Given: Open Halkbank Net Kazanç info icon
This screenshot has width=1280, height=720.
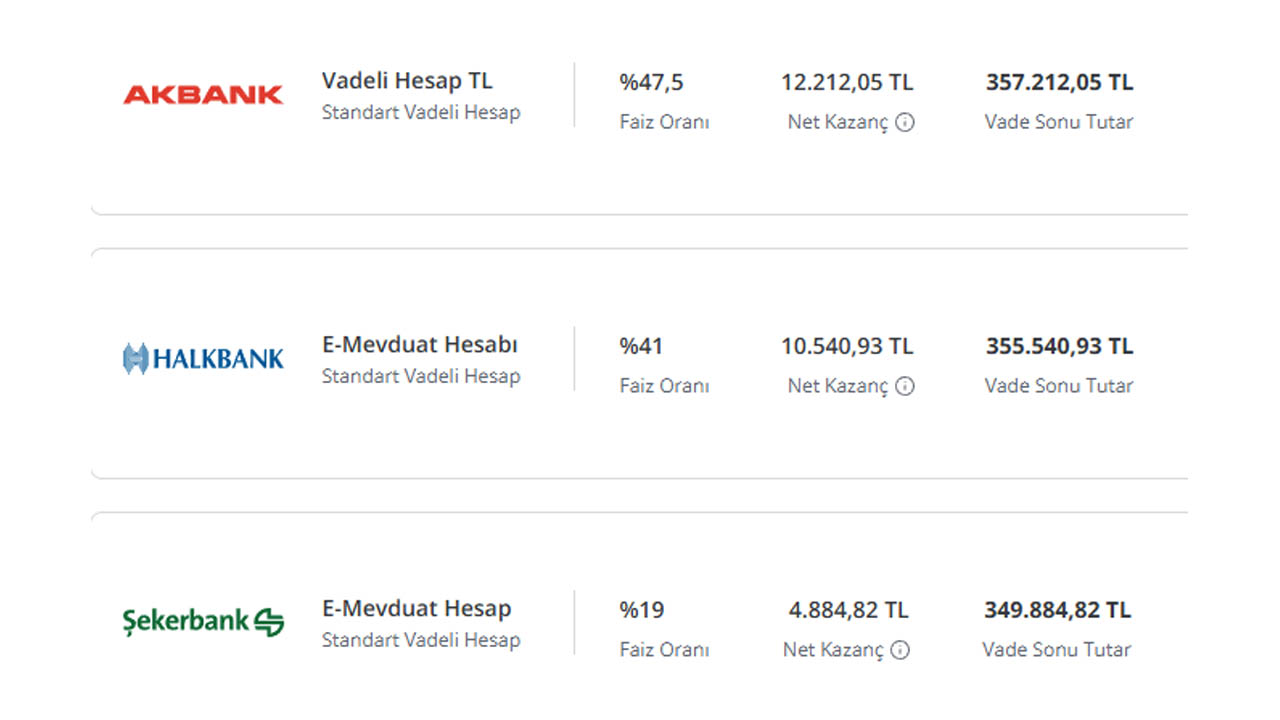Looking at the screenshot, I should 905,386.
